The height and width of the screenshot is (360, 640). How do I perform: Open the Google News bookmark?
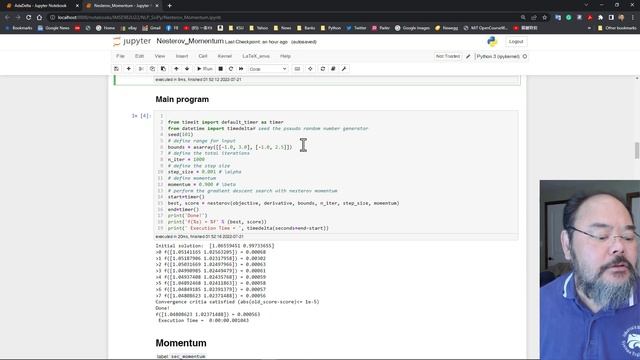[x=53, y=28]
